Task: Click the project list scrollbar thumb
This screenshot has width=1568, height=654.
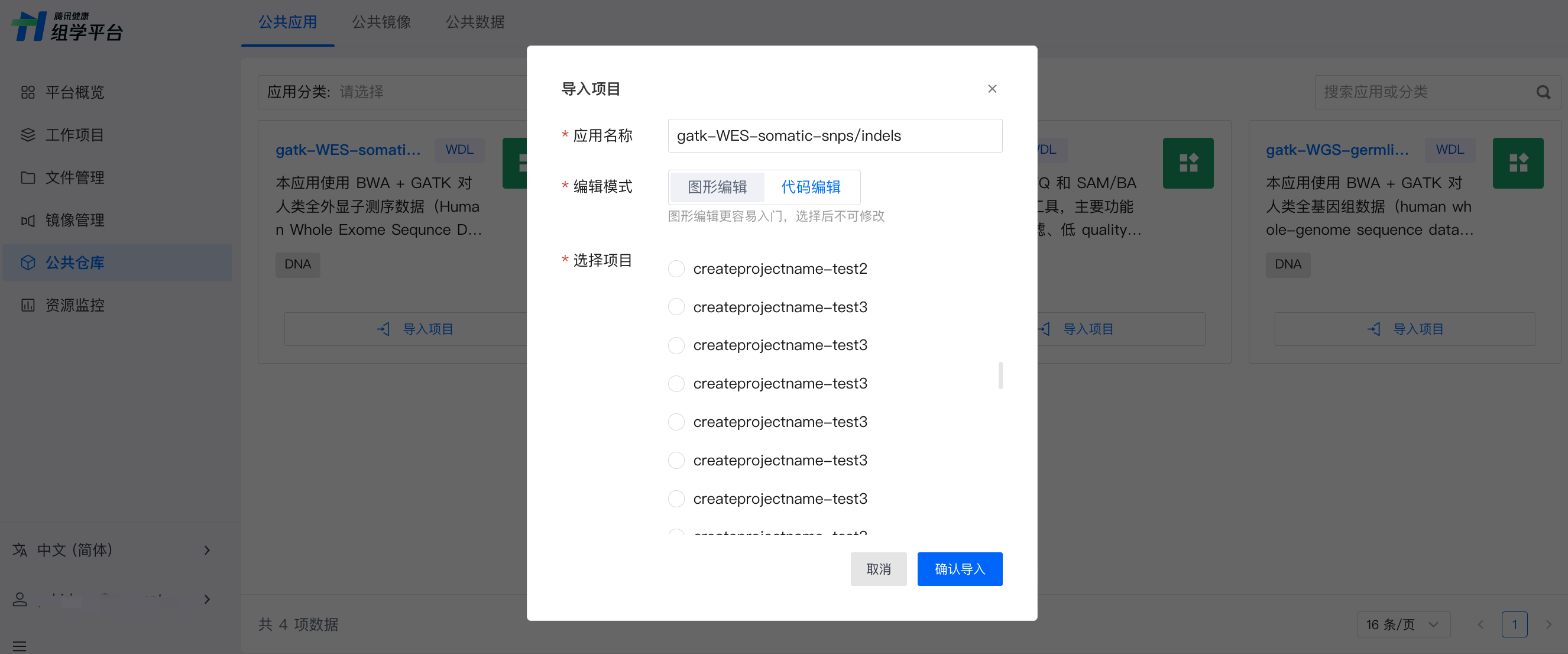Action: pos(1000,375)
